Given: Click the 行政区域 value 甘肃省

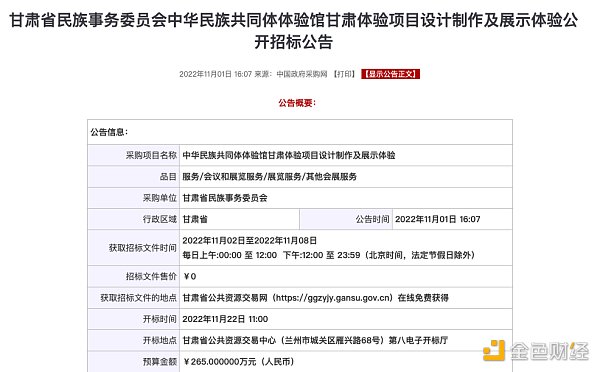Looking at the screenshot, I should [x=195, y=219].
